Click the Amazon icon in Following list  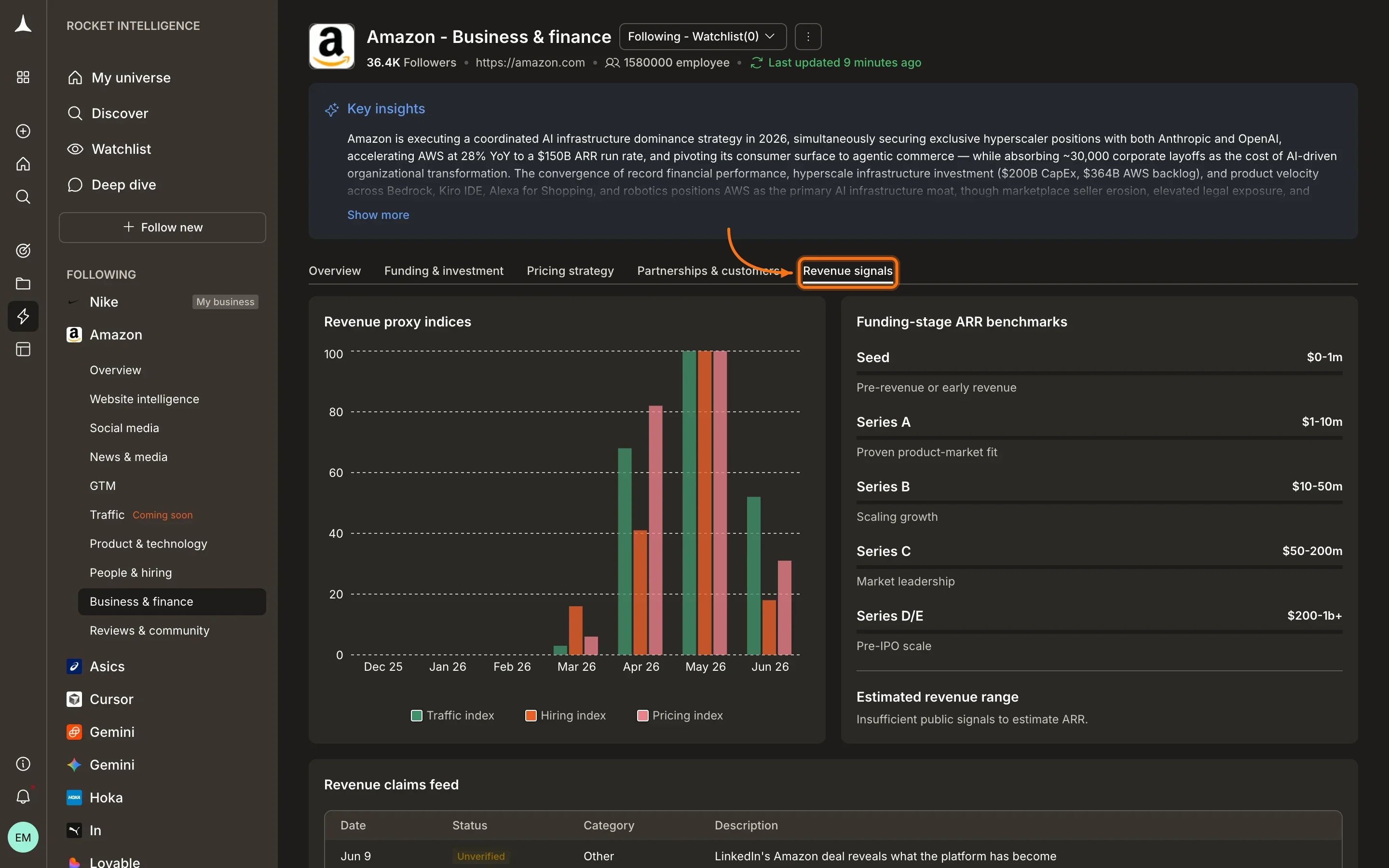pos(74,335)
